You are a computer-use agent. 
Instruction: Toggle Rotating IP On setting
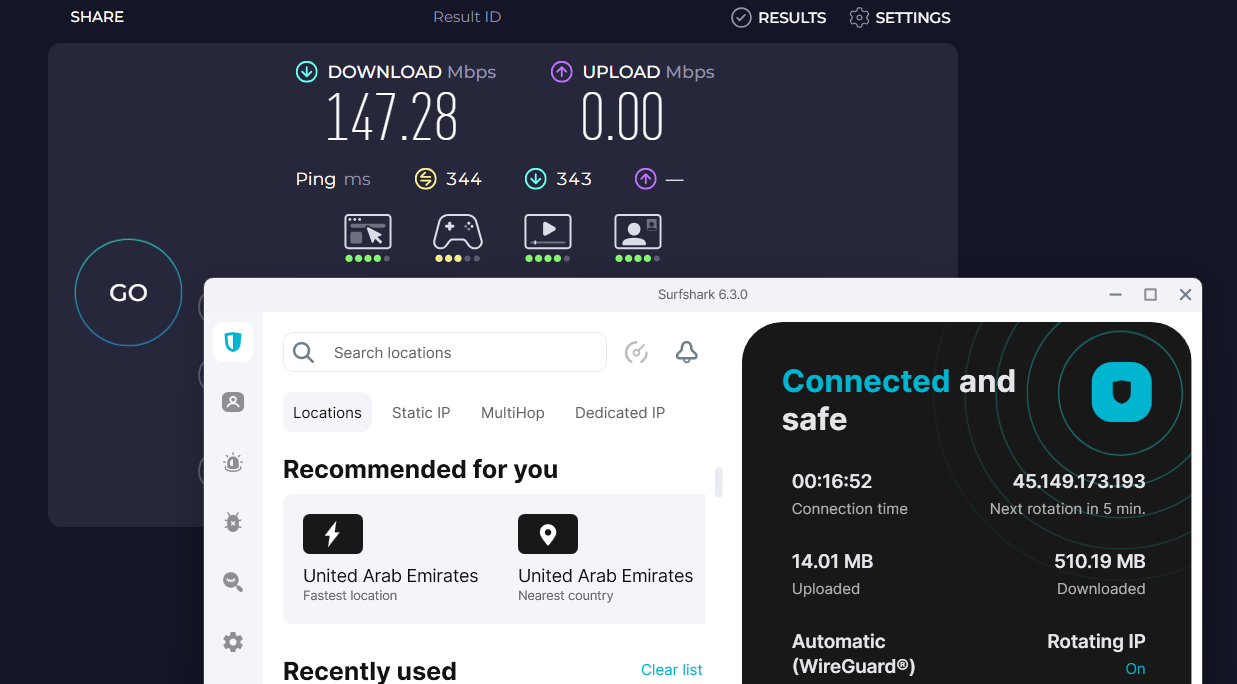[1135, 669]
